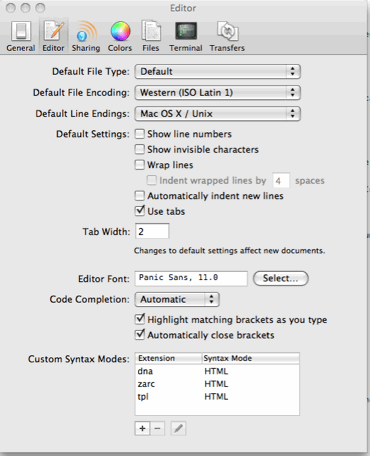The image size is (370, 456).
Task: Open the General preferences pane
Action: (x=21, y=36)
